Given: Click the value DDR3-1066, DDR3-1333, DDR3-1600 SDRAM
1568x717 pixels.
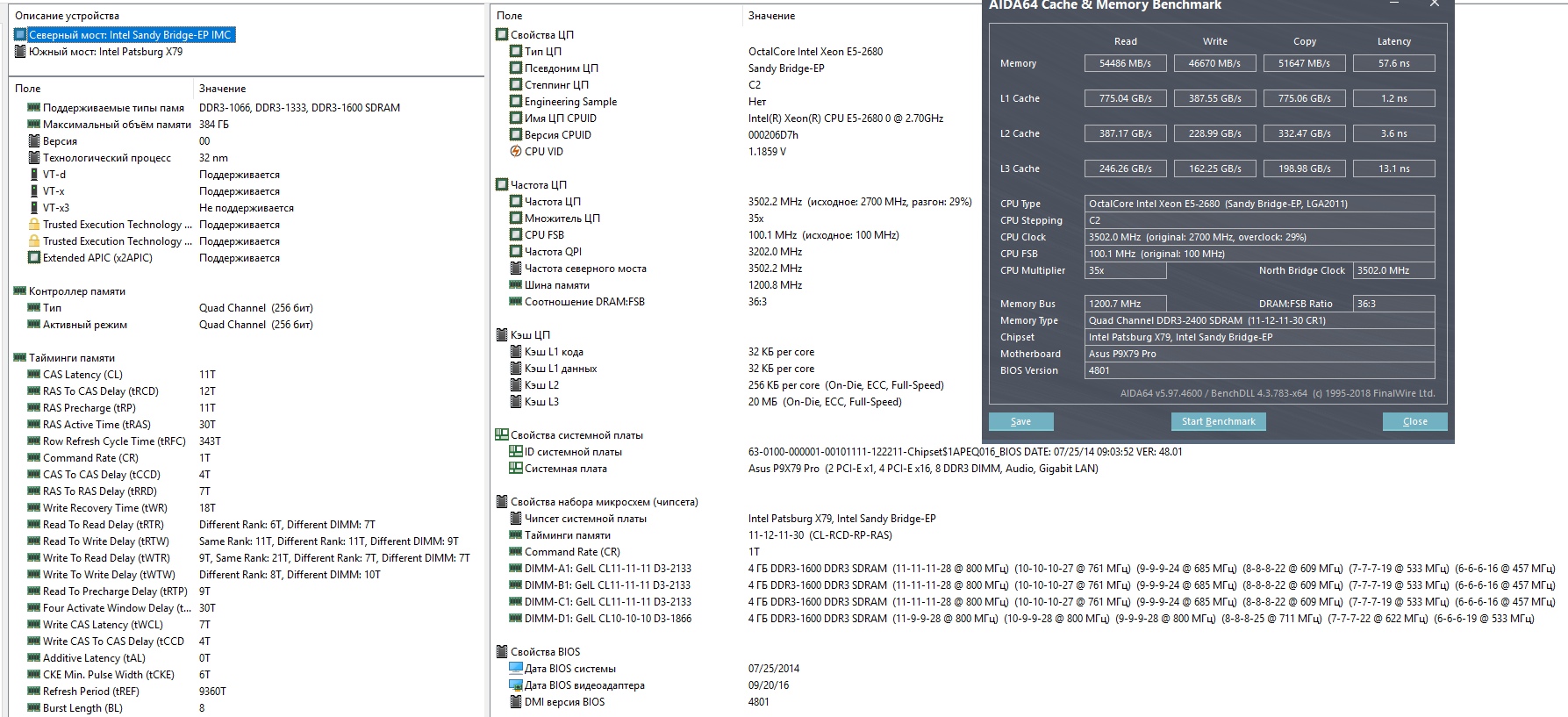Looking at the screenshot, I should pos(299,108).
